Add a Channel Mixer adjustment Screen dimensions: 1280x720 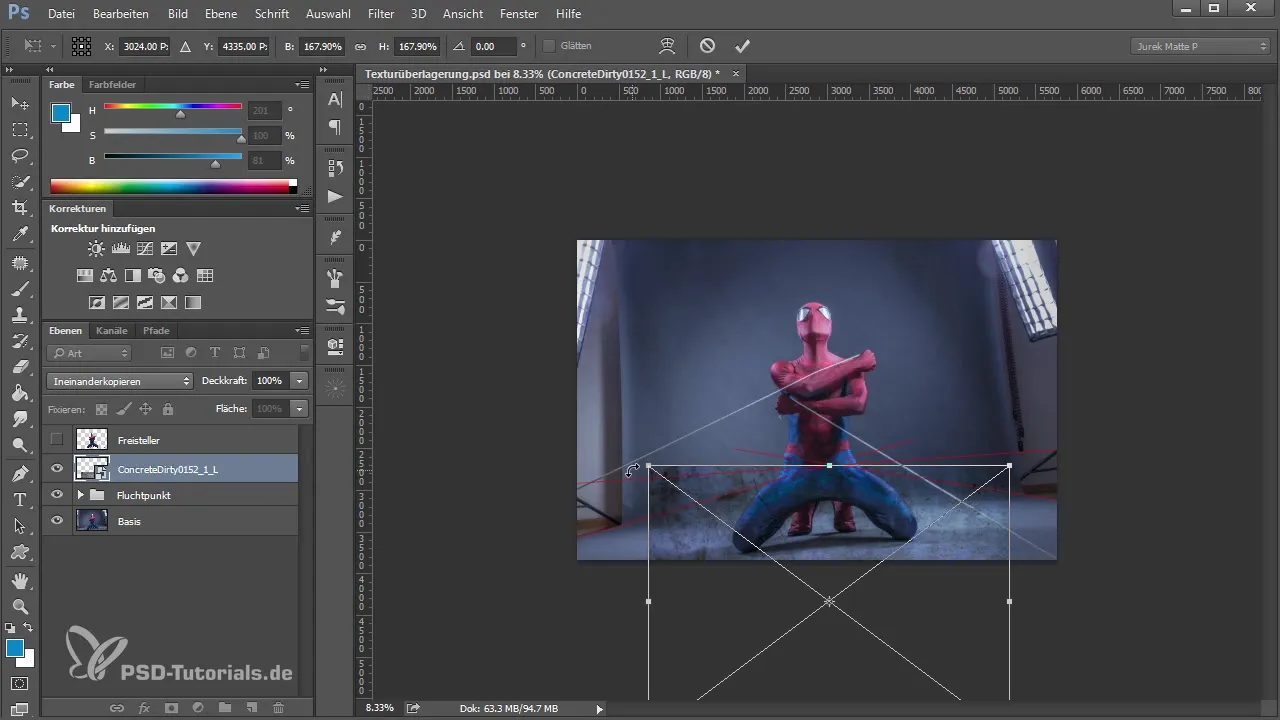(x=181, y=275)
